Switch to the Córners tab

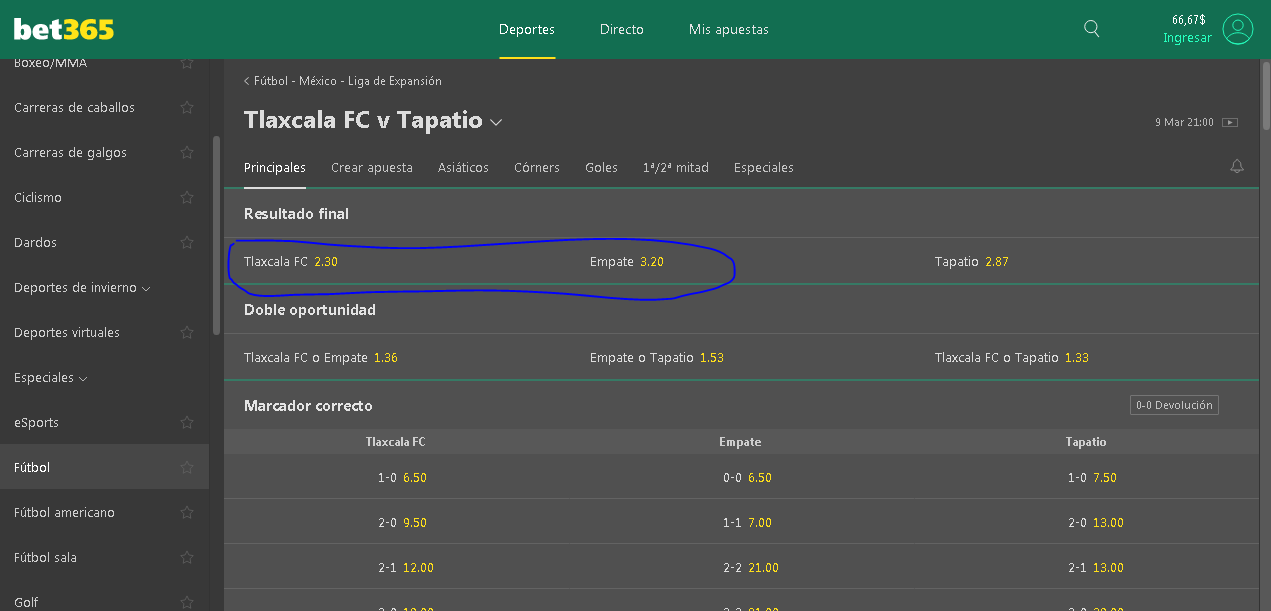(536, 167)
